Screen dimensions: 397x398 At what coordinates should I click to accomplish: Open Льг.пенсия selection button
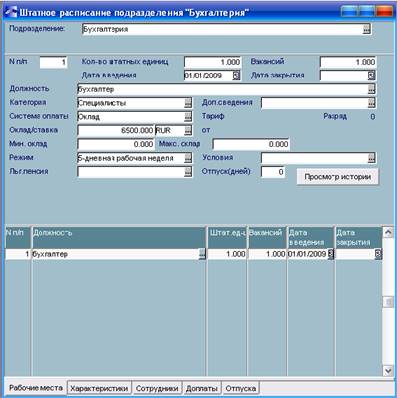tap(188, 172)
